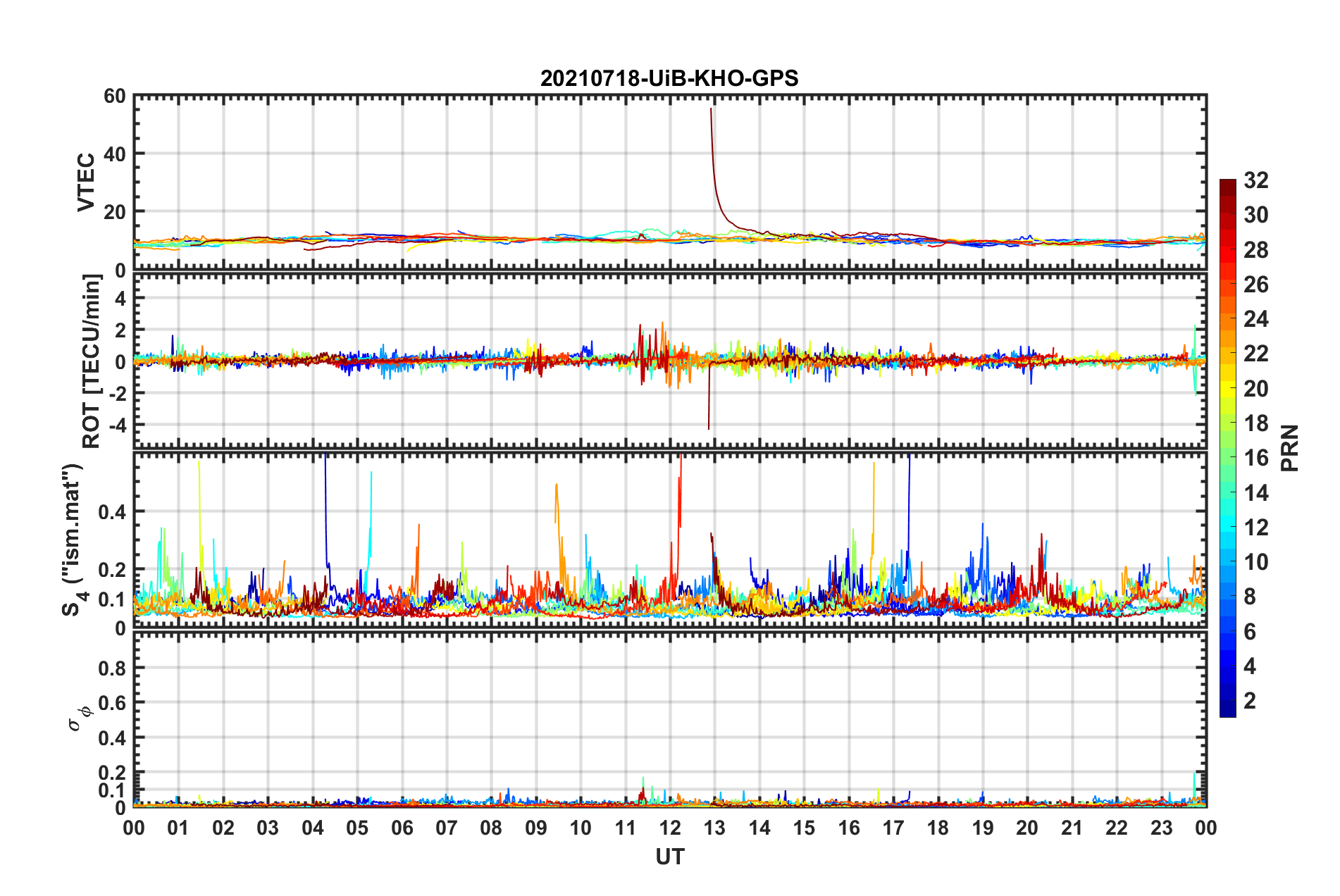
Task: Select the 15 tick on UT axis
Action: coord(804,828)
